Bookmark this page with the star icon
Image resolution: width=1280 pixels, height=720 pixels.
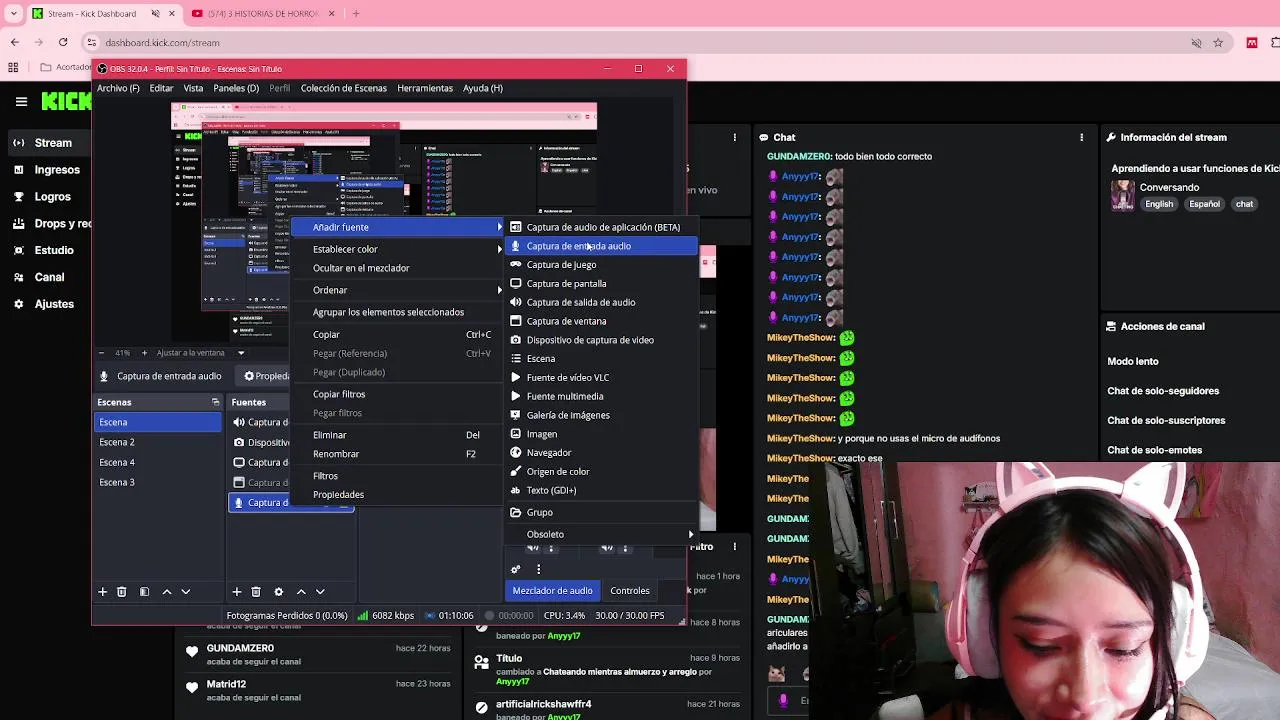tap(1218, 43)
